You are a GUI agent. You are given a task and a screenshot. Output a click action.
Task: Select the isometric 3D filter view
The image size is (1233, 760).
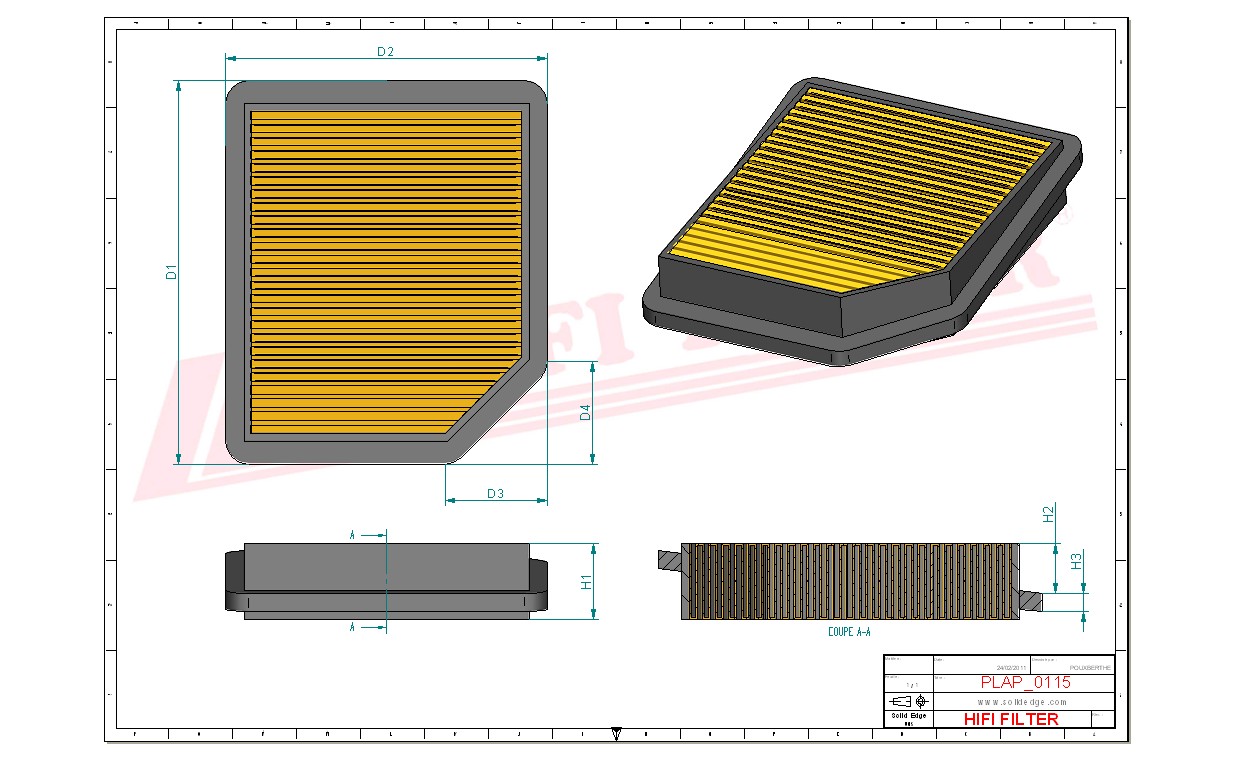pyautogui.click(x=865, y=220)
